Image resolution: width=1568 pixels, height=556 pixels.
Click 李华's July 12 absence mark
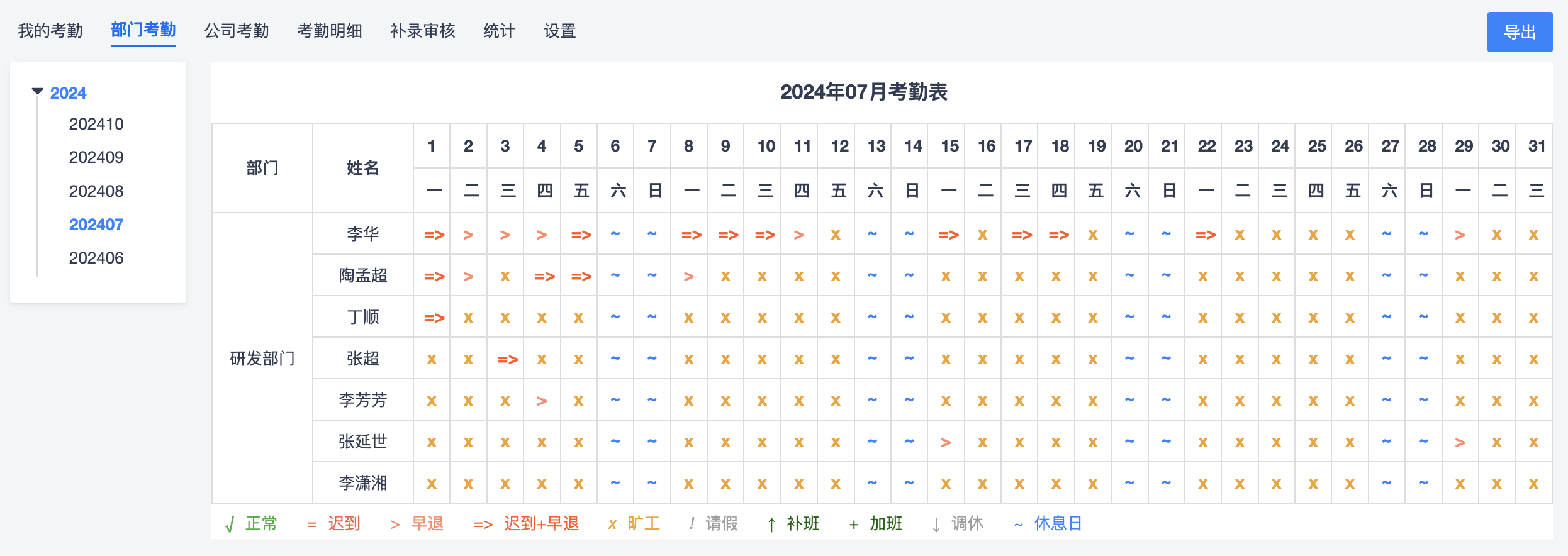tap(836, 235)
